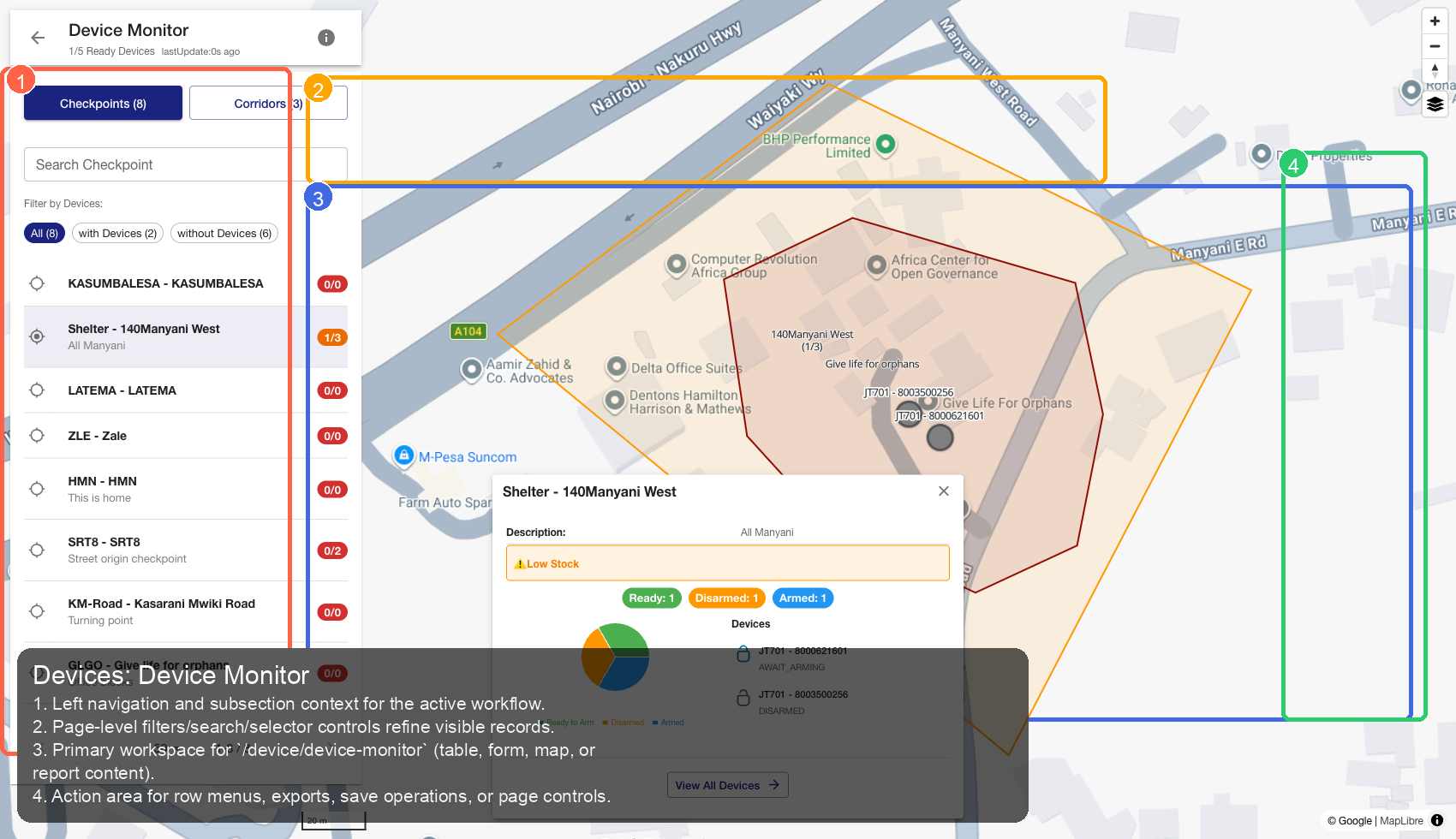Click the back arrow beside Device Monitor

point(38,38)
